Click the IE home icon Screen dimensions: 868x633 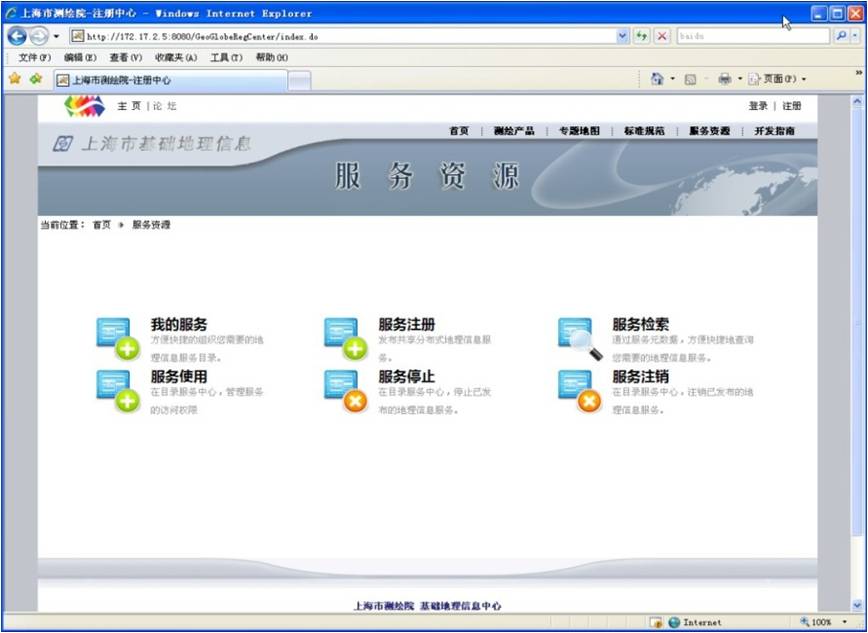click(657, 79)
